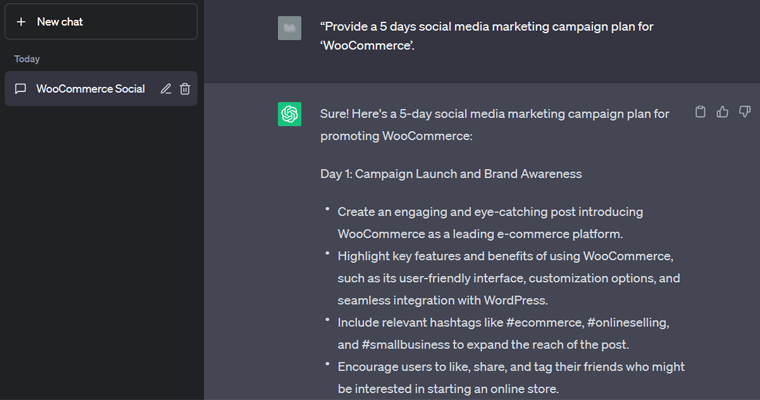Click the Today label in the sidebar

(27, 59)
